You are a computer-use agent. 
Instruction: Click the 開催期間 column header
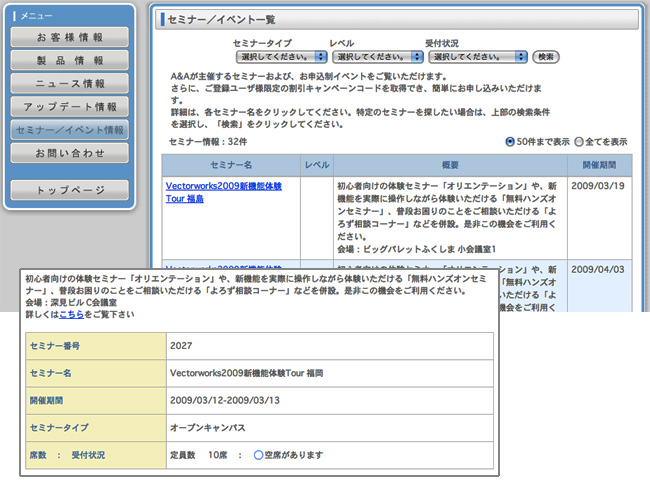point(600,163)
